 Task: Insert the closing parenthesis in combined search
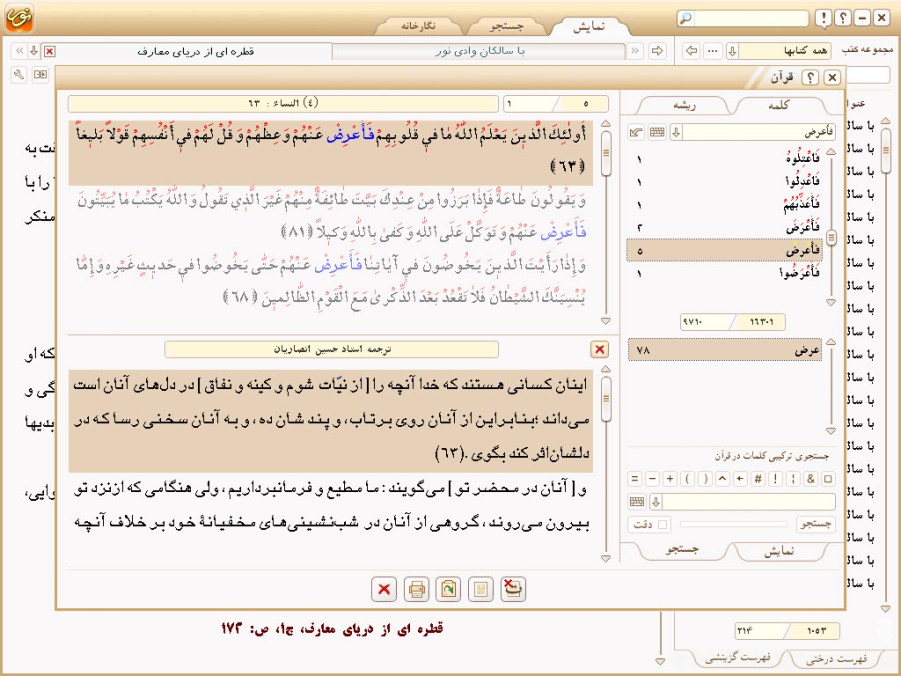(705, 478)
